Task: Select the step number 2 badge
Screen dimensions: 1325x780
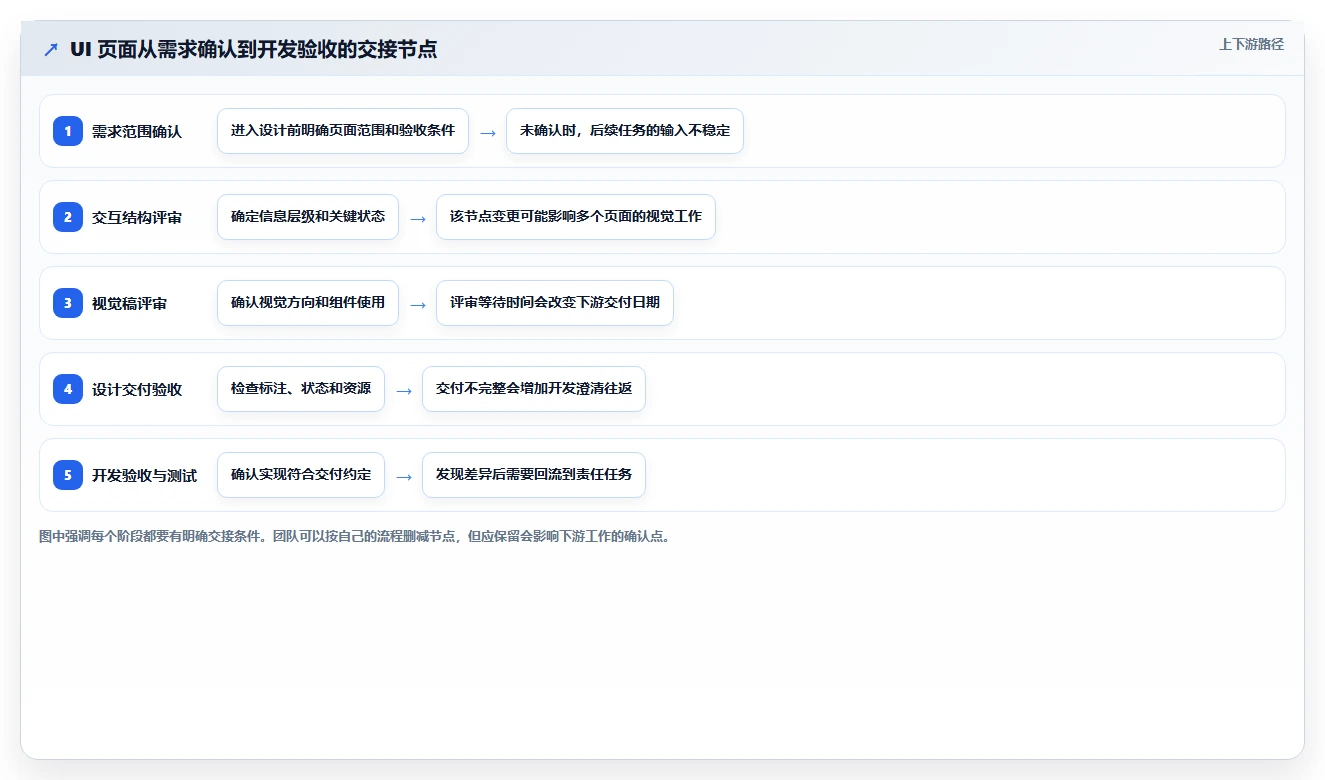Action: (x=68, y=217)
